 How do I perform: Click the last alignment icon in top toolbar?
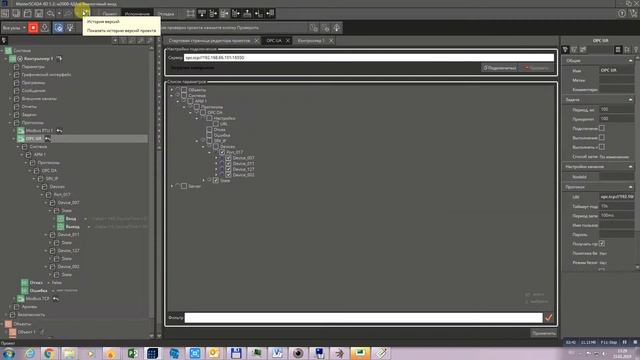pyautogui.click(x=270, y=13)
